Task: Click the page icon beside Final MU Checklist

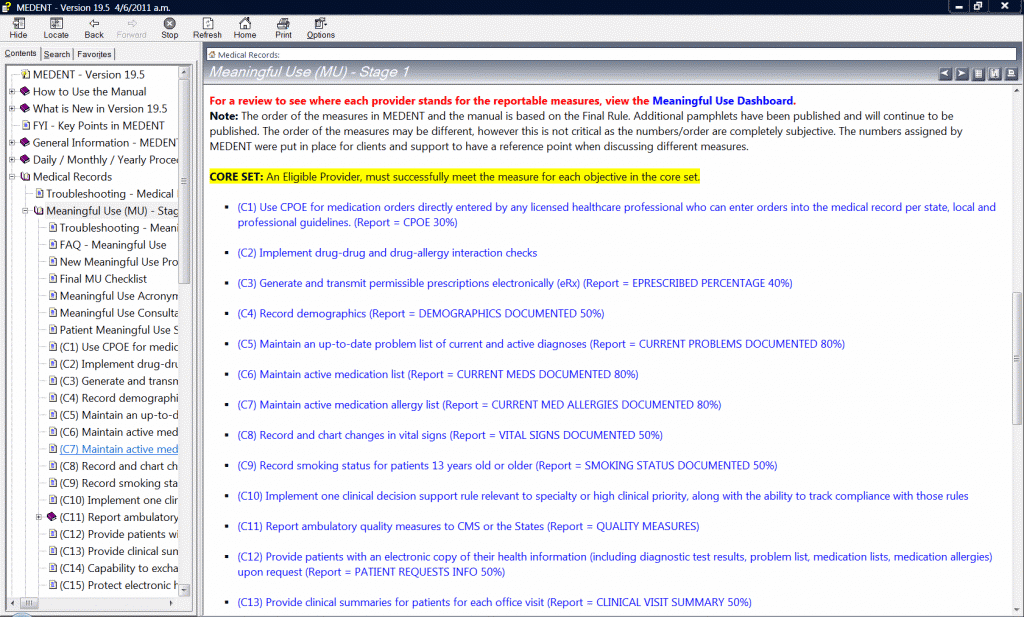Action: coord(53,279)
